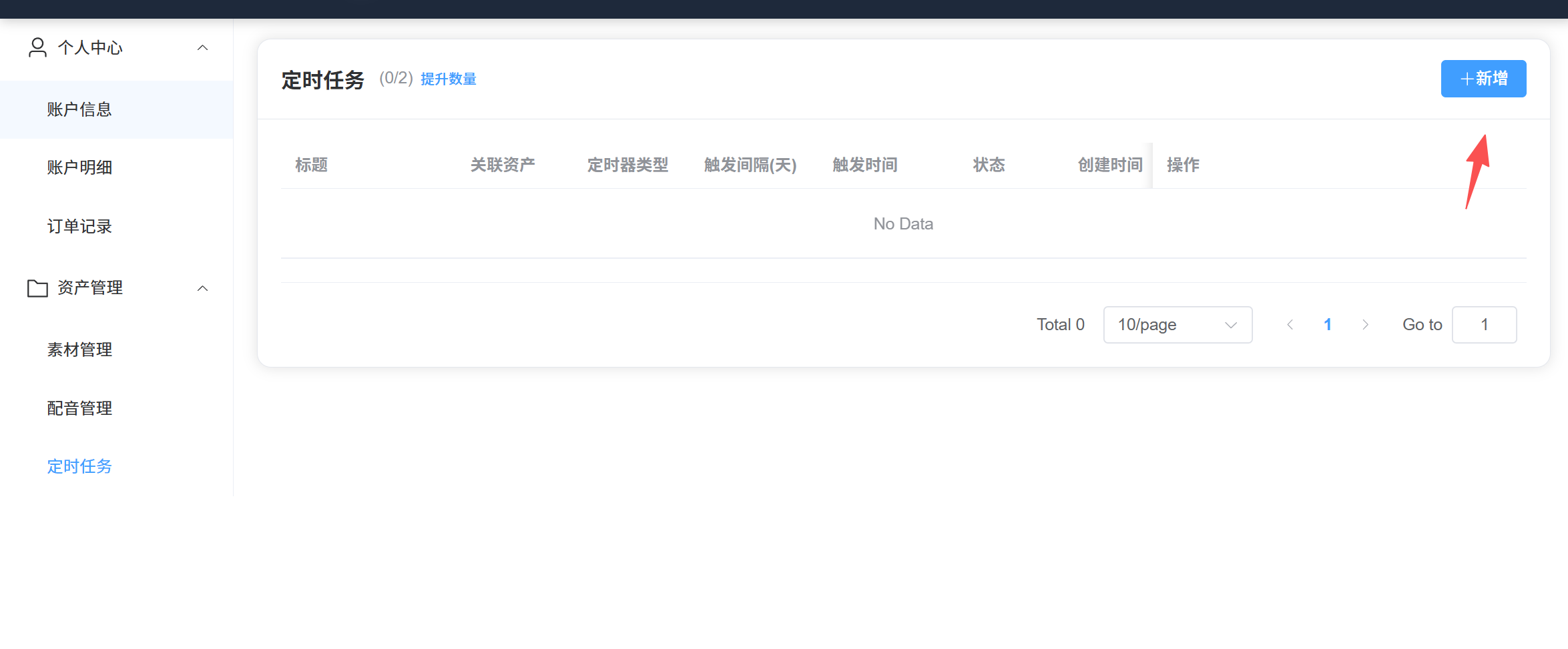Collapse the 资产管理 menu chevron
1568x649 pixels.
[x=203, y=288]
